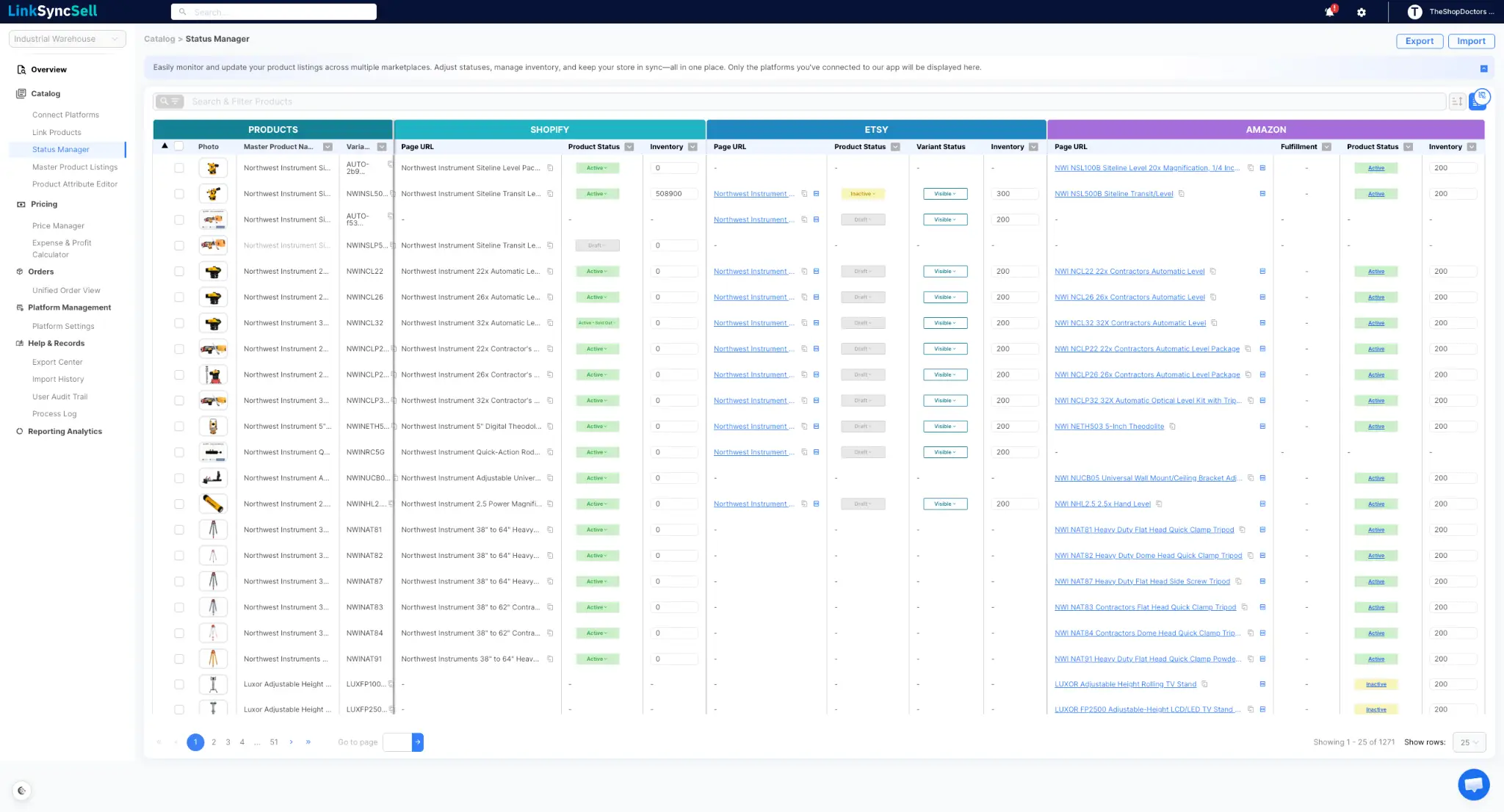Open Unified Order View in sidebar
This screenshot has width=1504, height=812.
[x=66, y=291]
